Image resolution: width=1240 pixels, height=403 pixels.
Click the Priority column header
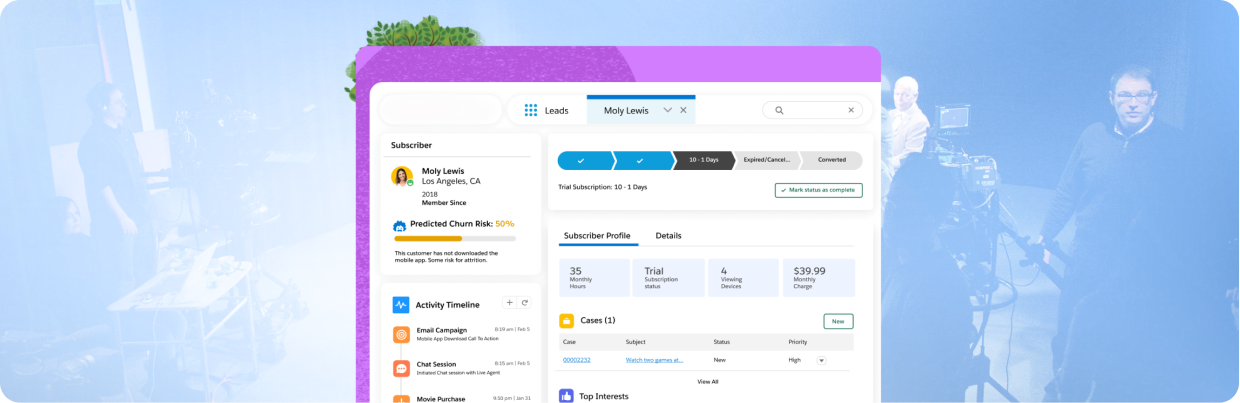click(x=798, y=342)
